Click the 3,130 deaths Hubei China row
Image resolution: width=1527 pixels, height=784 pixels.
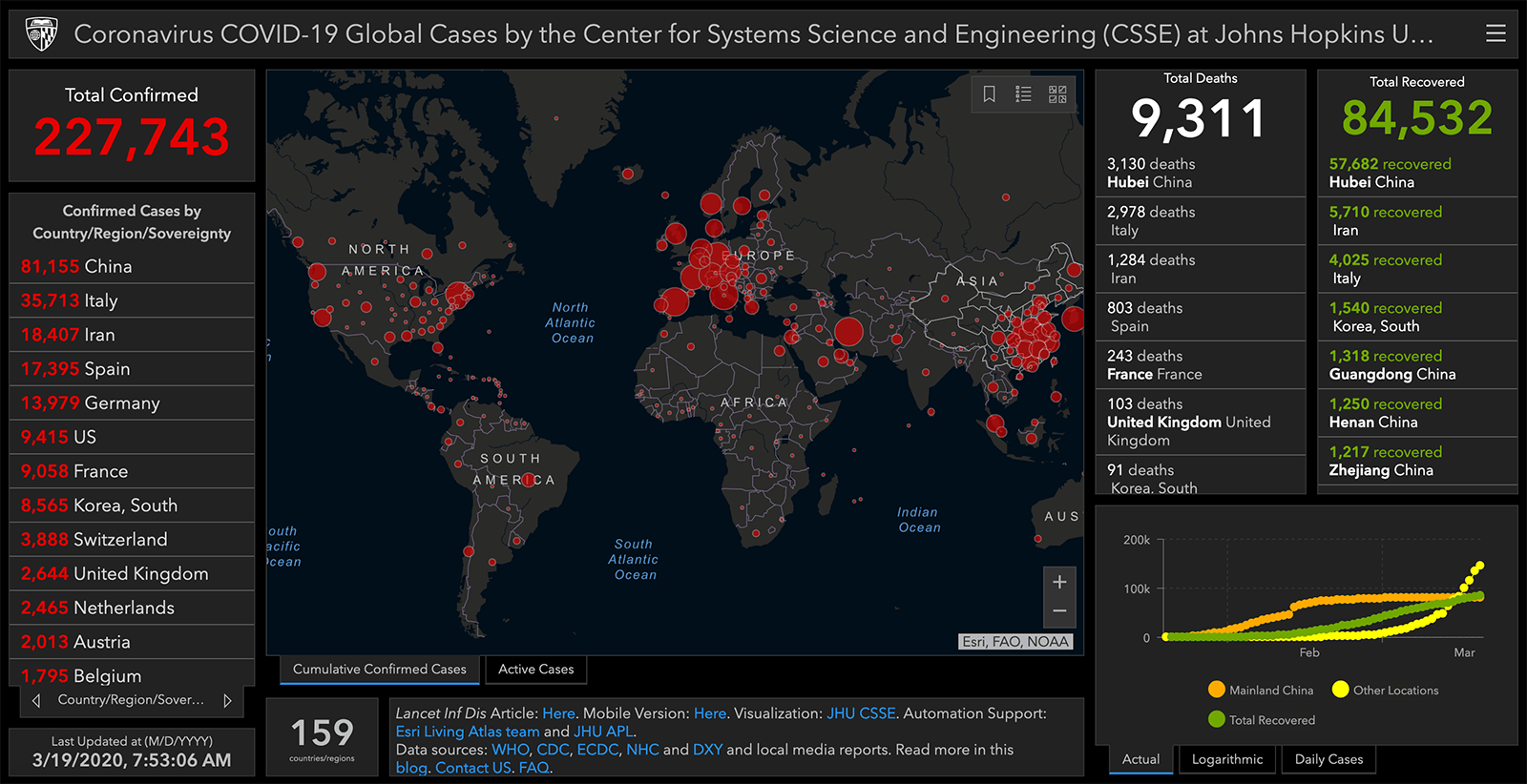(x=1201, y=173)
